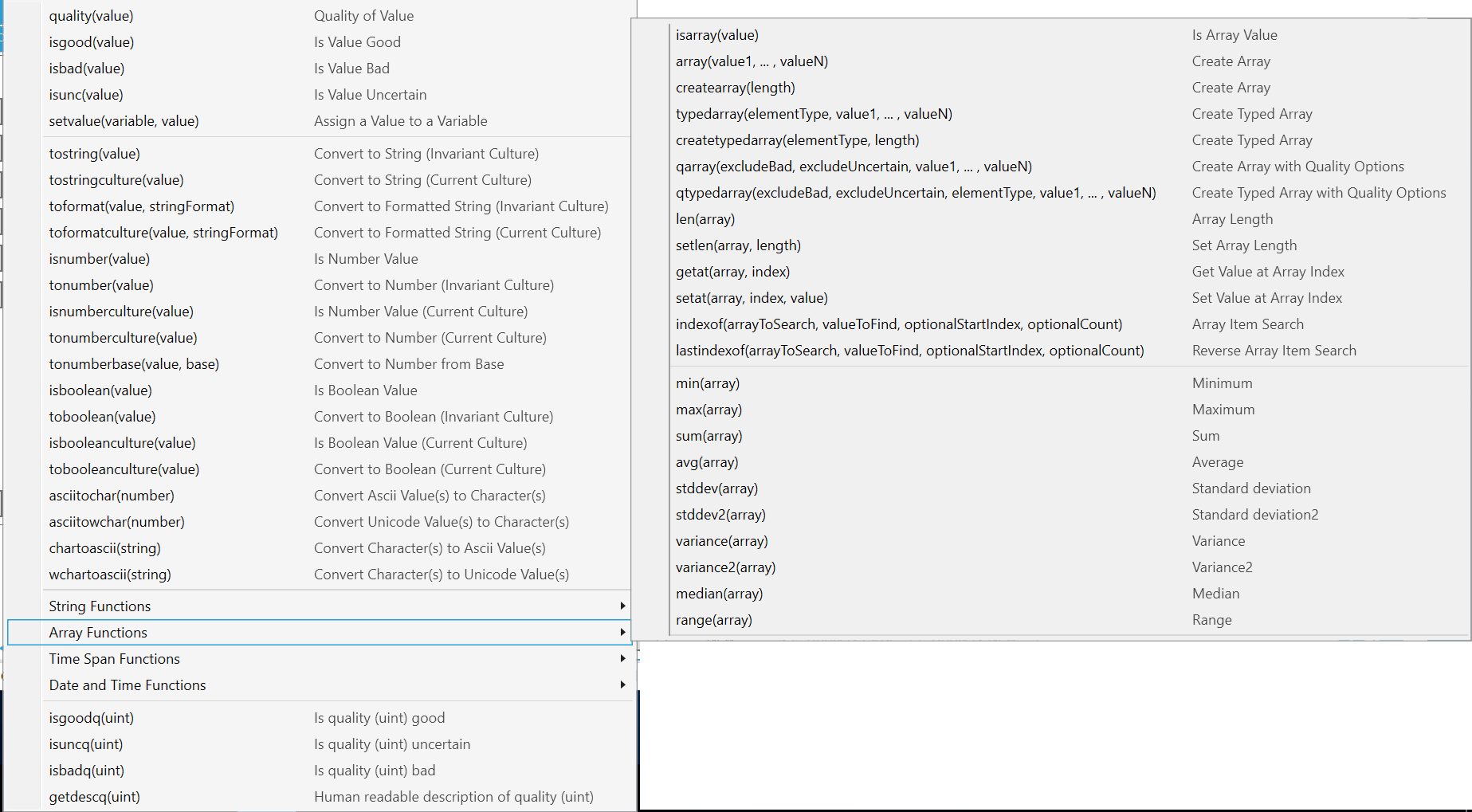
Task: Expand the String Functions submenu
Action: coord(100,606)
